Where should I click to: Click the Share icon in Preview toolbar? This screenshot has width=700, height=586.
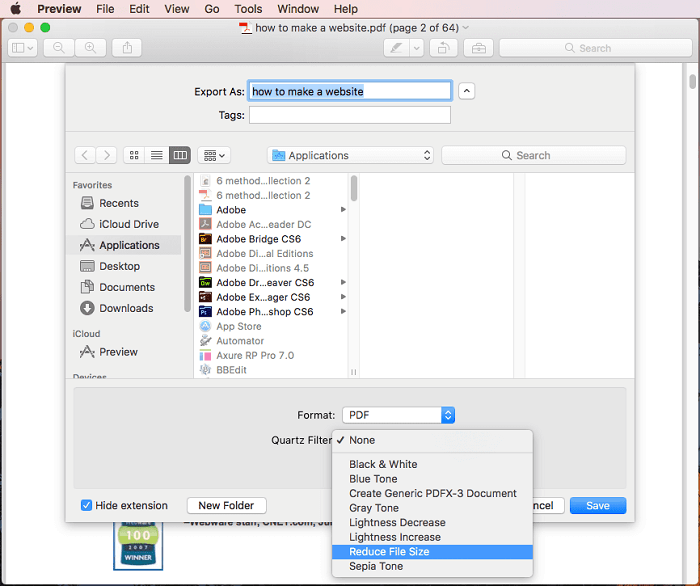pyautogui.click(x=127, y=48)
